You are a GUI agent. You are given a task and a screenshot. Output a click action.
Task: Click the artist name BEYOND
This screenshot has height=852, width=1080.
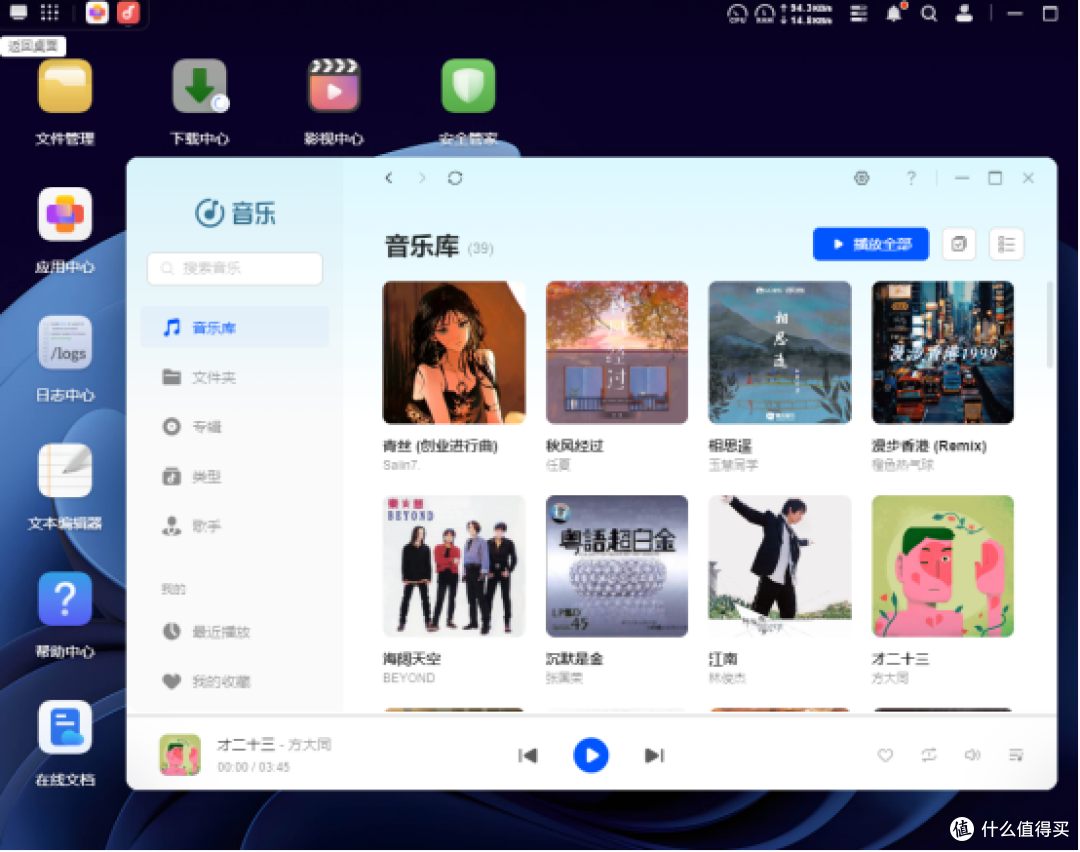409,678
